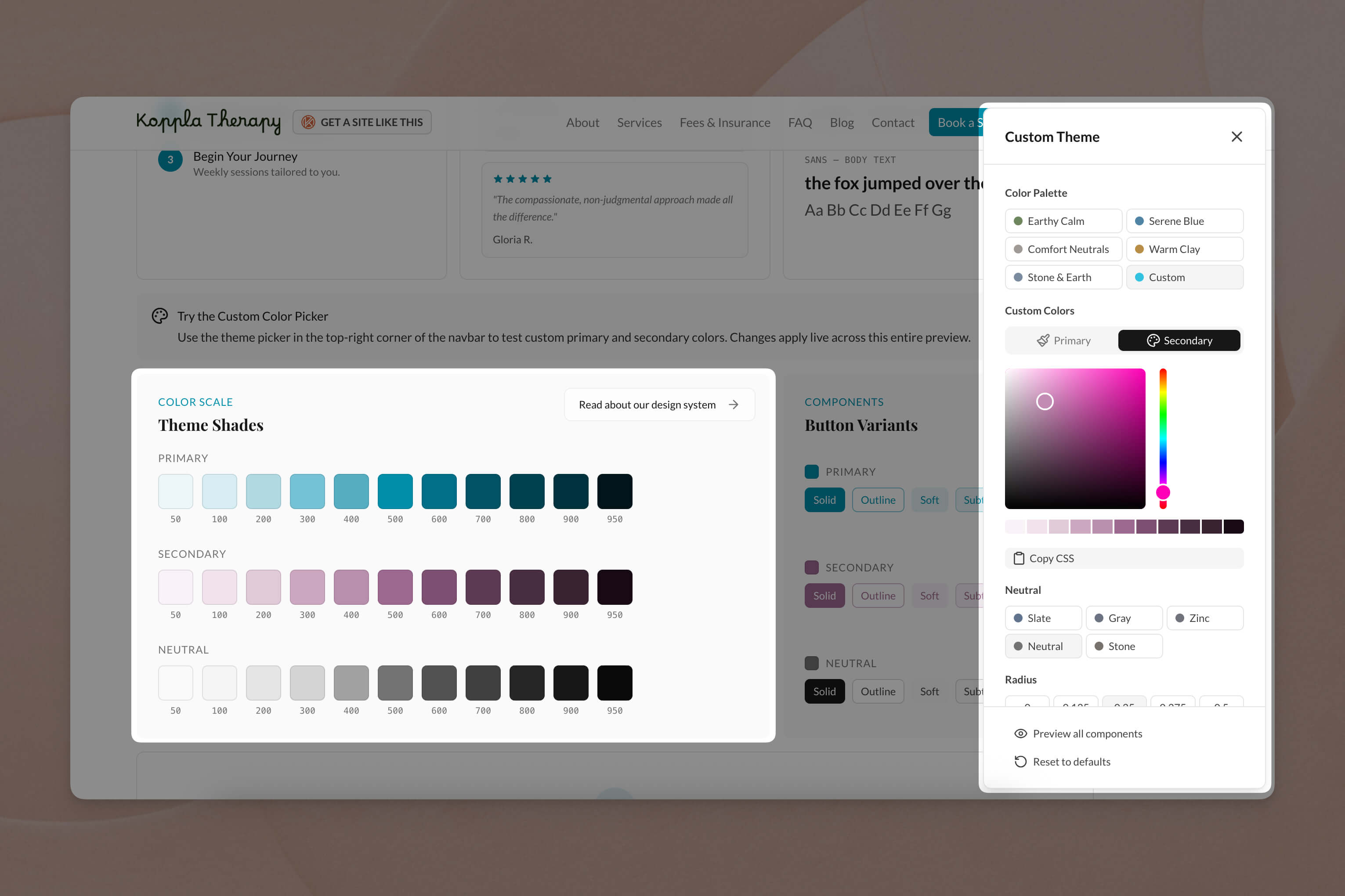
Task: Choose the Warm Clay palette
Action: click(1184, 249)
